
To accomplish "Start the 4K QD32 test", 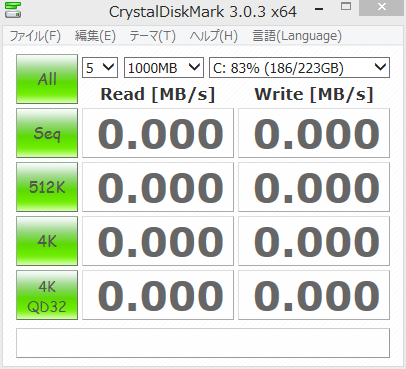I will [x=47, y=295].
